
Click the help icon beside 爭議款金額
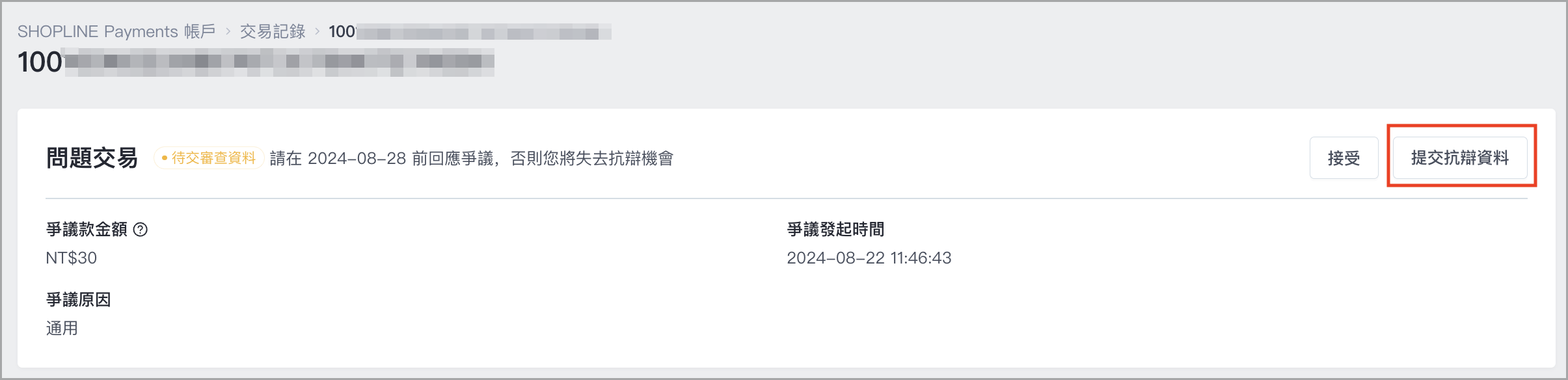tap(141, 230)
